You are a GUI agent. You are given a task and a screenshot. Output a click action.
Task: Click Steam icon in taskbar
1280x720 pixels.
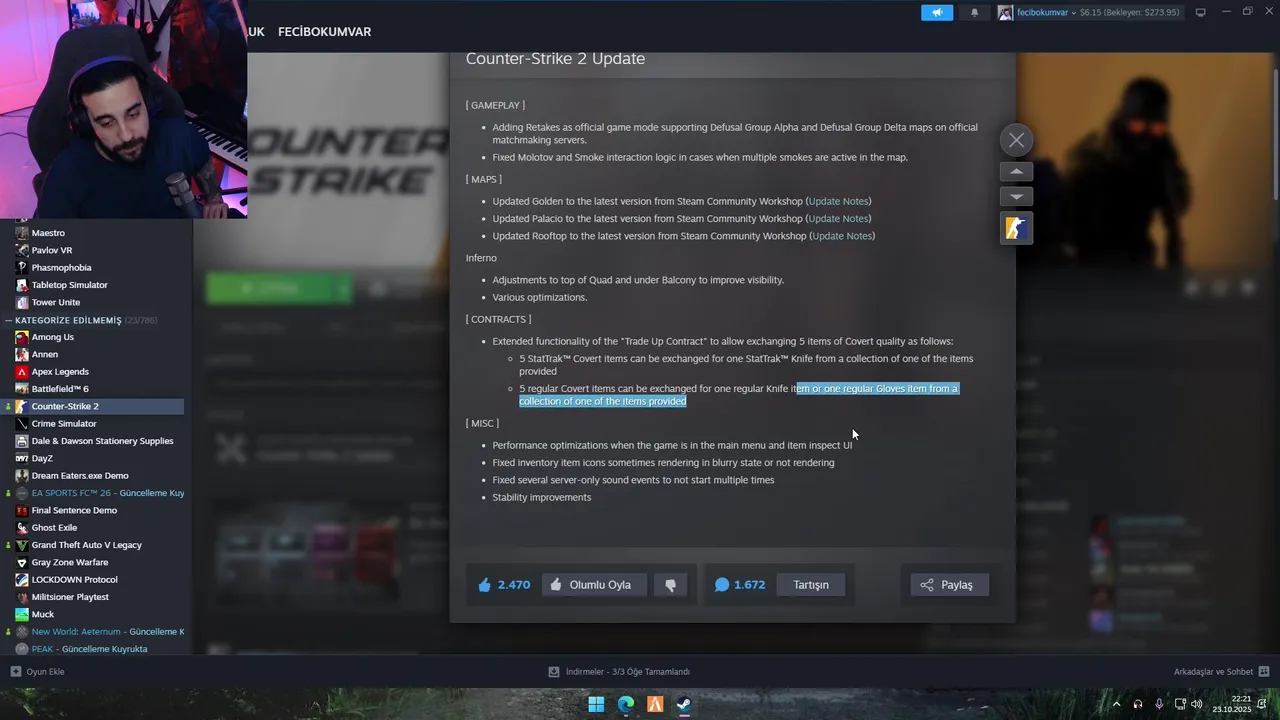[x=684, y=704]
